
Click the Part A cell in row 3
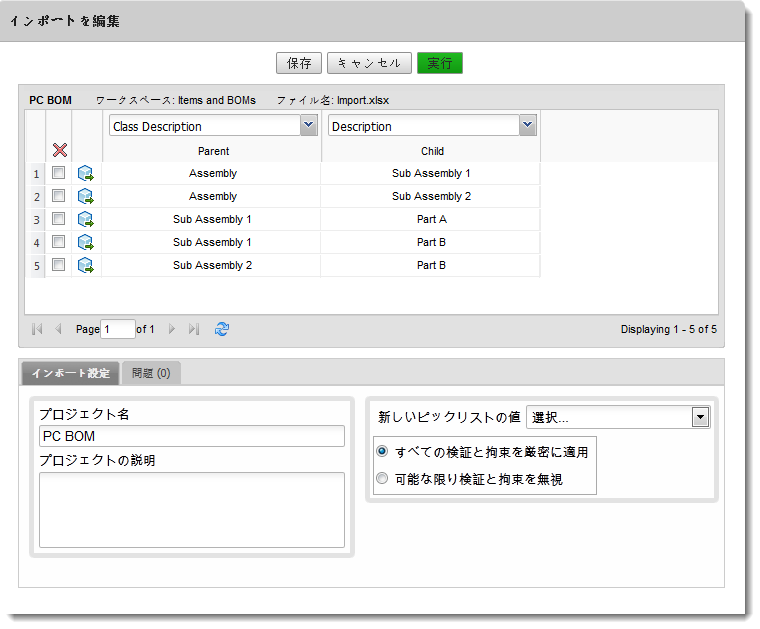coord(431,219)
